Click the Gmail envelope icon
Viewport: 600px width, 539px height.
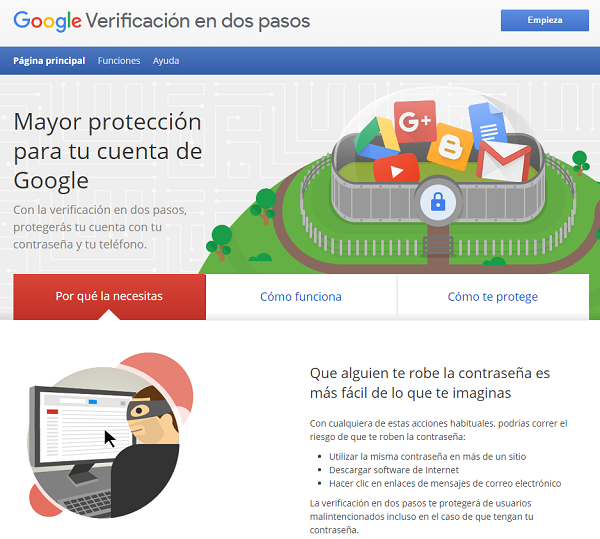tap(504, 162)
